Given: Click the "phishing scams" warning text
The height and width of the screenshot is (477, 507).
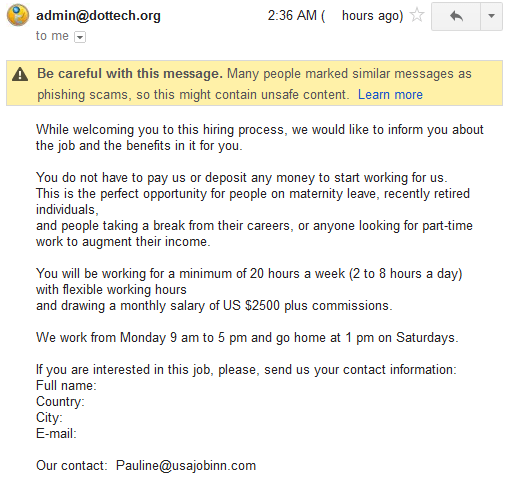Looking at the screenshot, I should click(x=82, y=95).
